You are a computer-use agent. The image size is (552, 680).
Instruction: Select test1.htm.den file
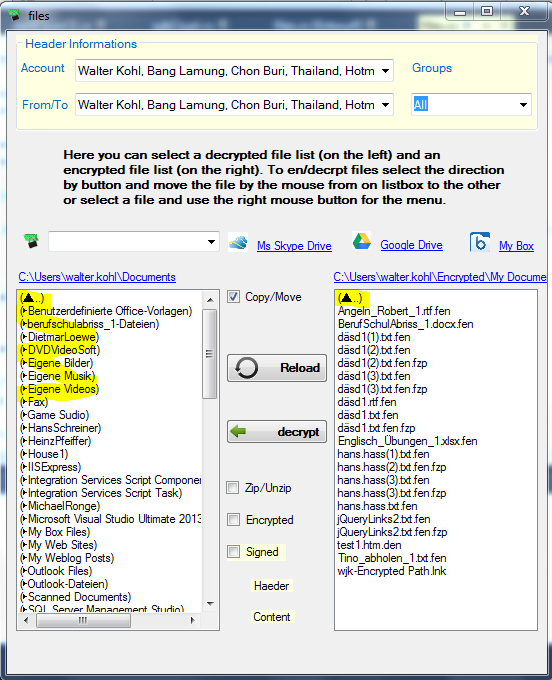369,545
